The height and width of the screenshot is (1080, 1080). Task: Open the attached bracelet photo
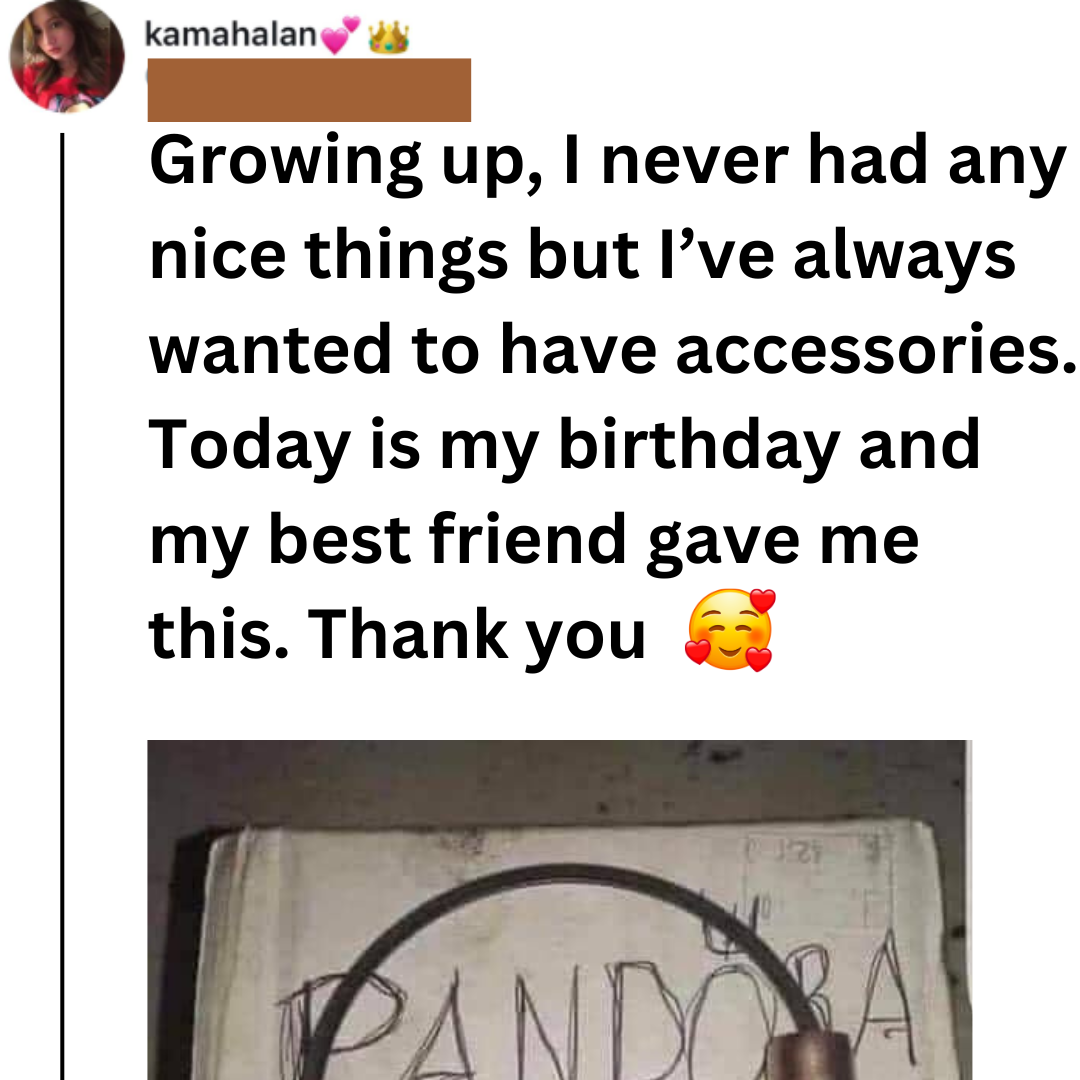point(559,910)
